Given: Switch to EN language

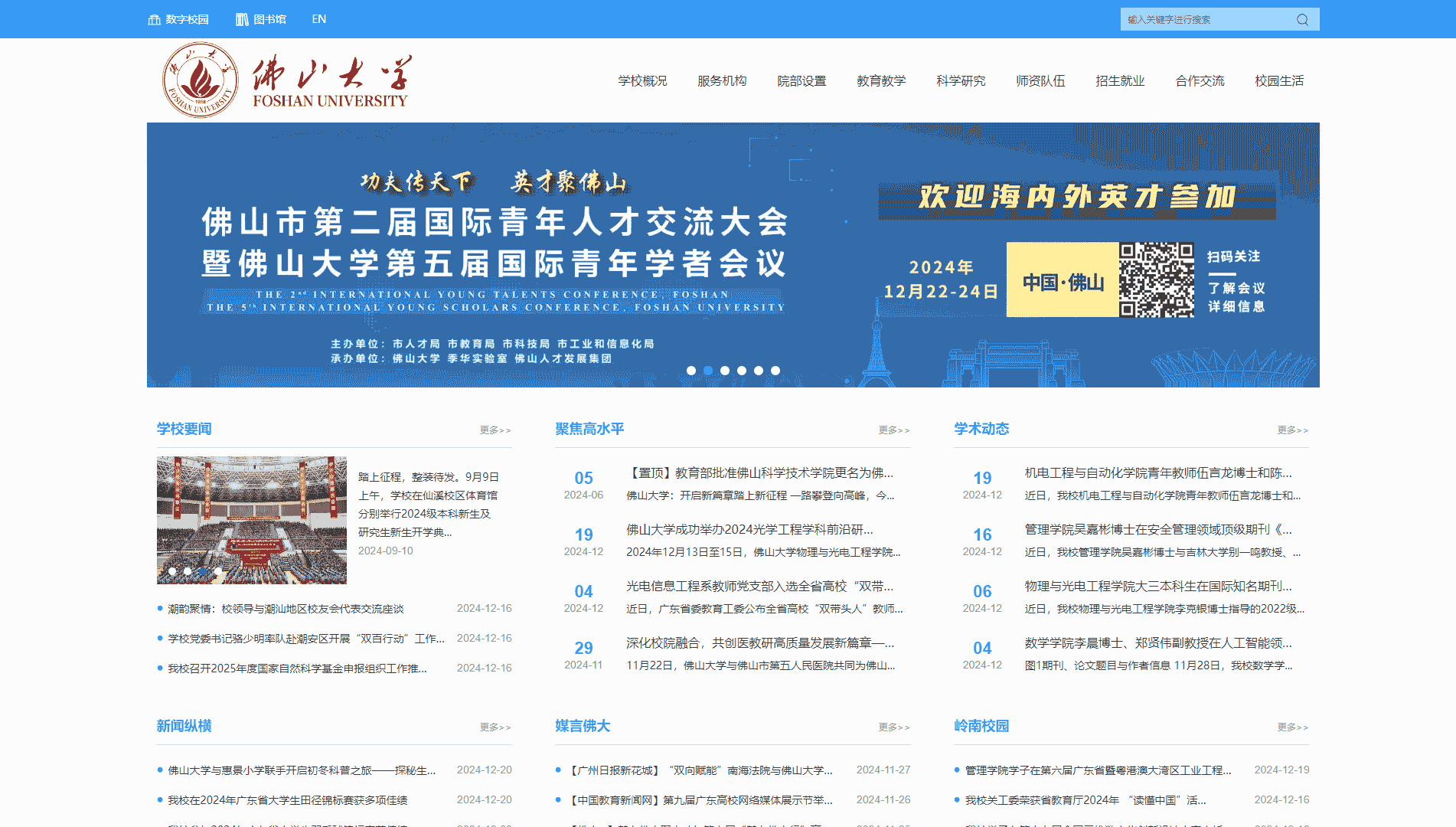Looking at the screenshot, I should coord(319,19).
